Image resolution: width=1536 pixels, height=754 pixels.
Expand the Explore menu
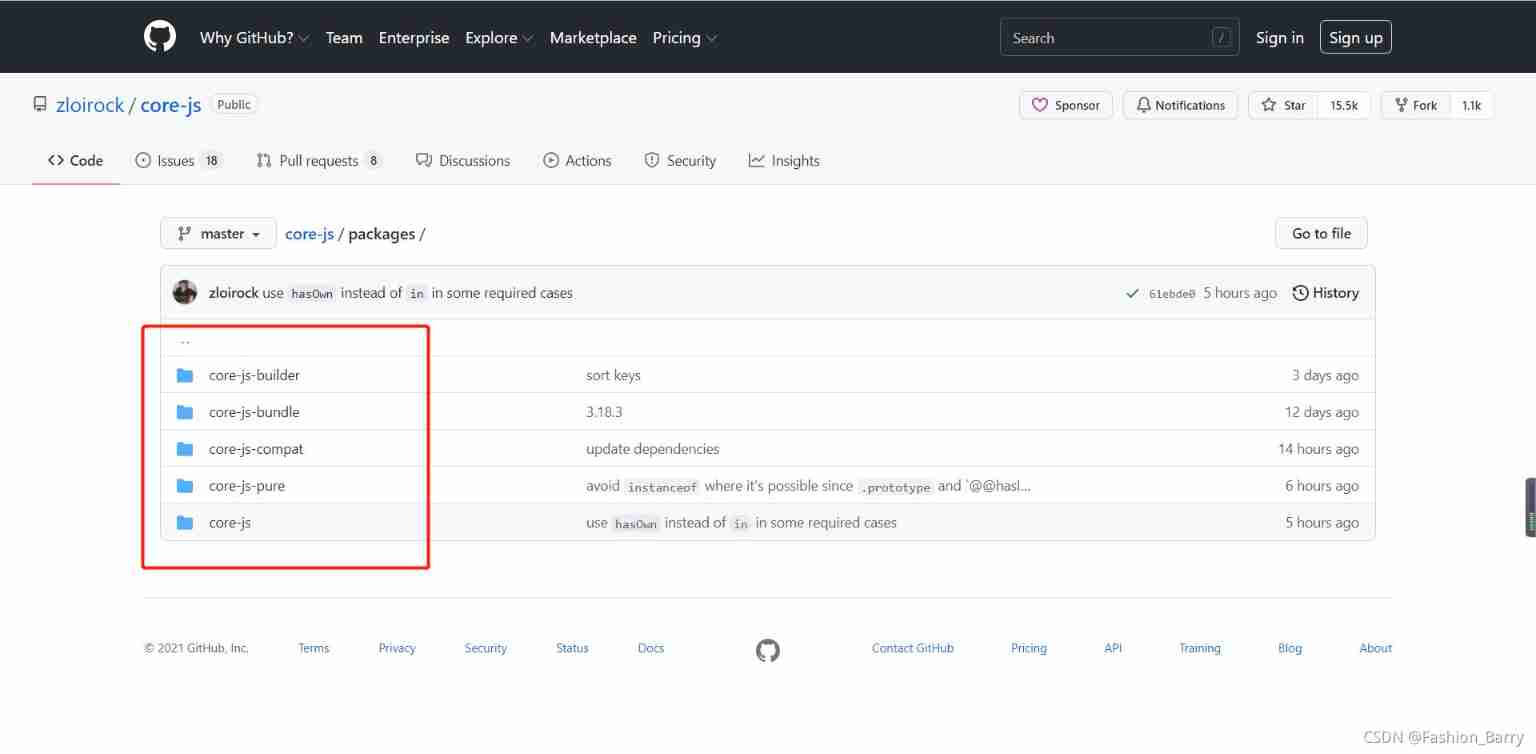click(x=499, y=38)
